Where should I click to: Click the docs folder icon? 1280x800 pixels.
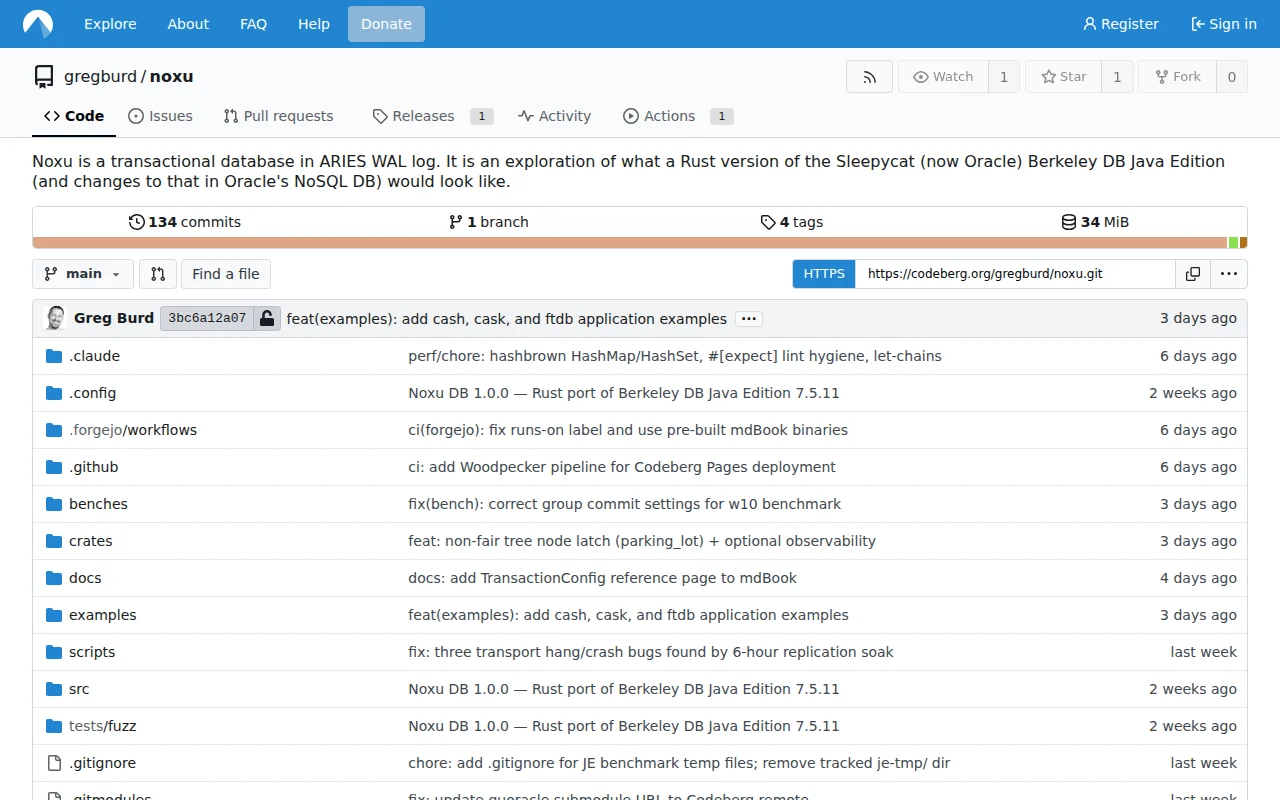coord(54,578)
